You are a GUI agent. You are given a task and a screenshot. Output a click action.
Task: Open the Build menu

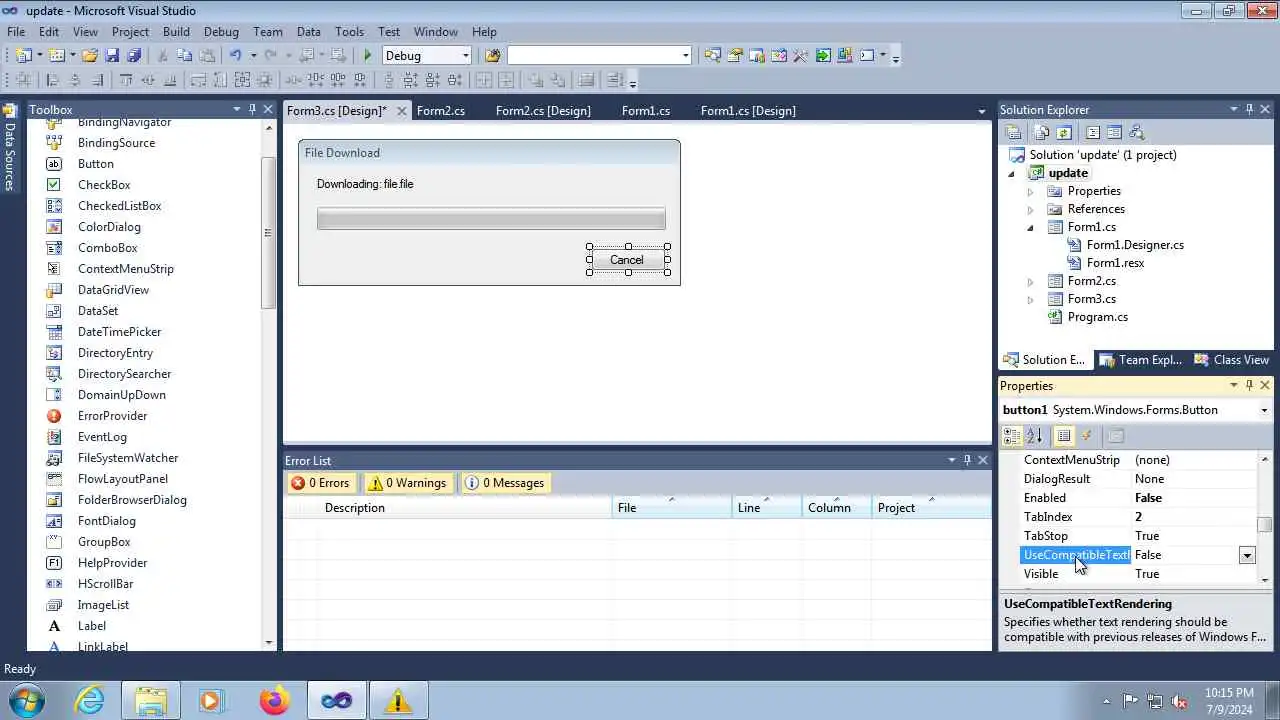tap(176, 32)
